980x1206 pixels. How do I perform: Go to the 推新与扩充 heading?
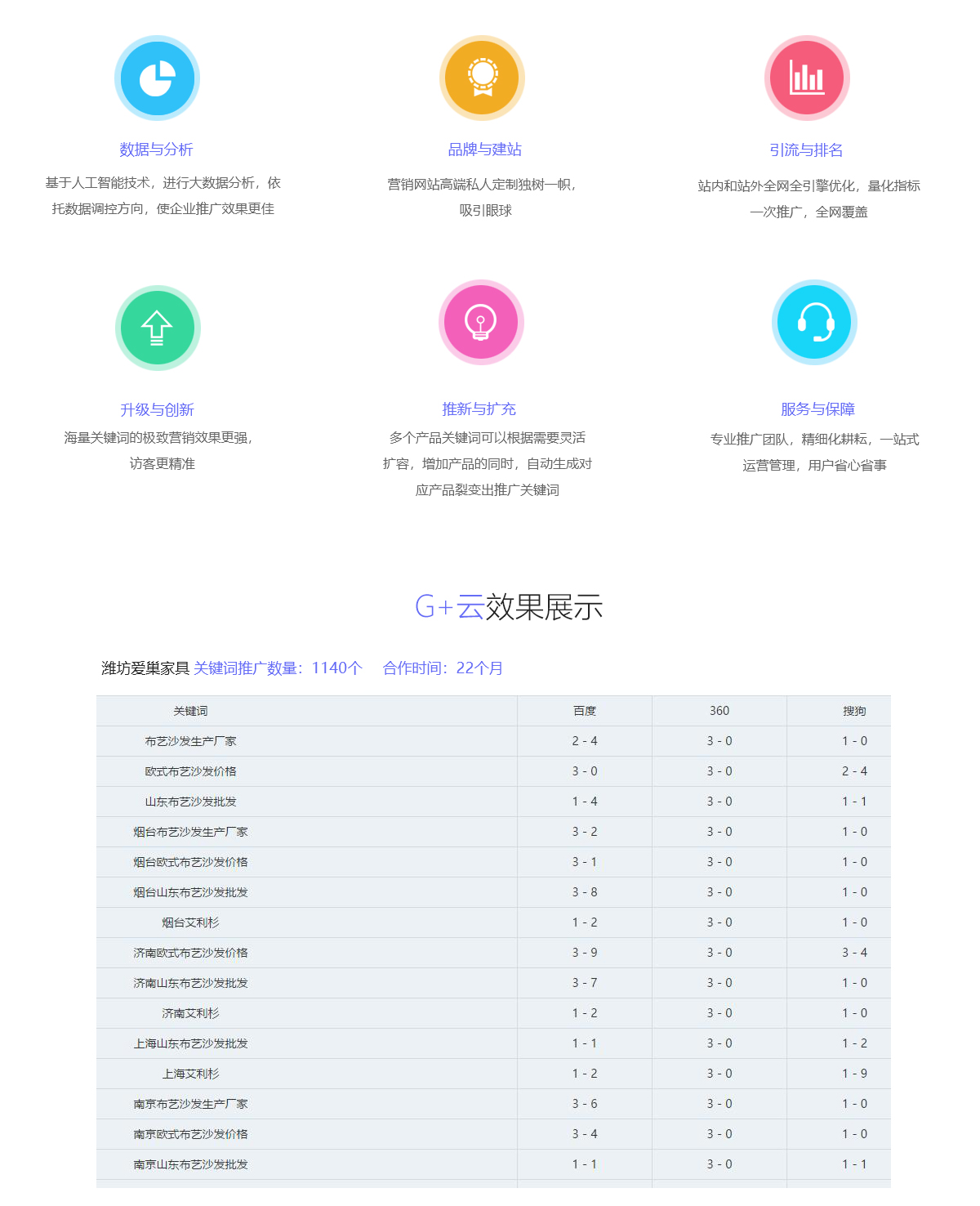coord(479,409)
